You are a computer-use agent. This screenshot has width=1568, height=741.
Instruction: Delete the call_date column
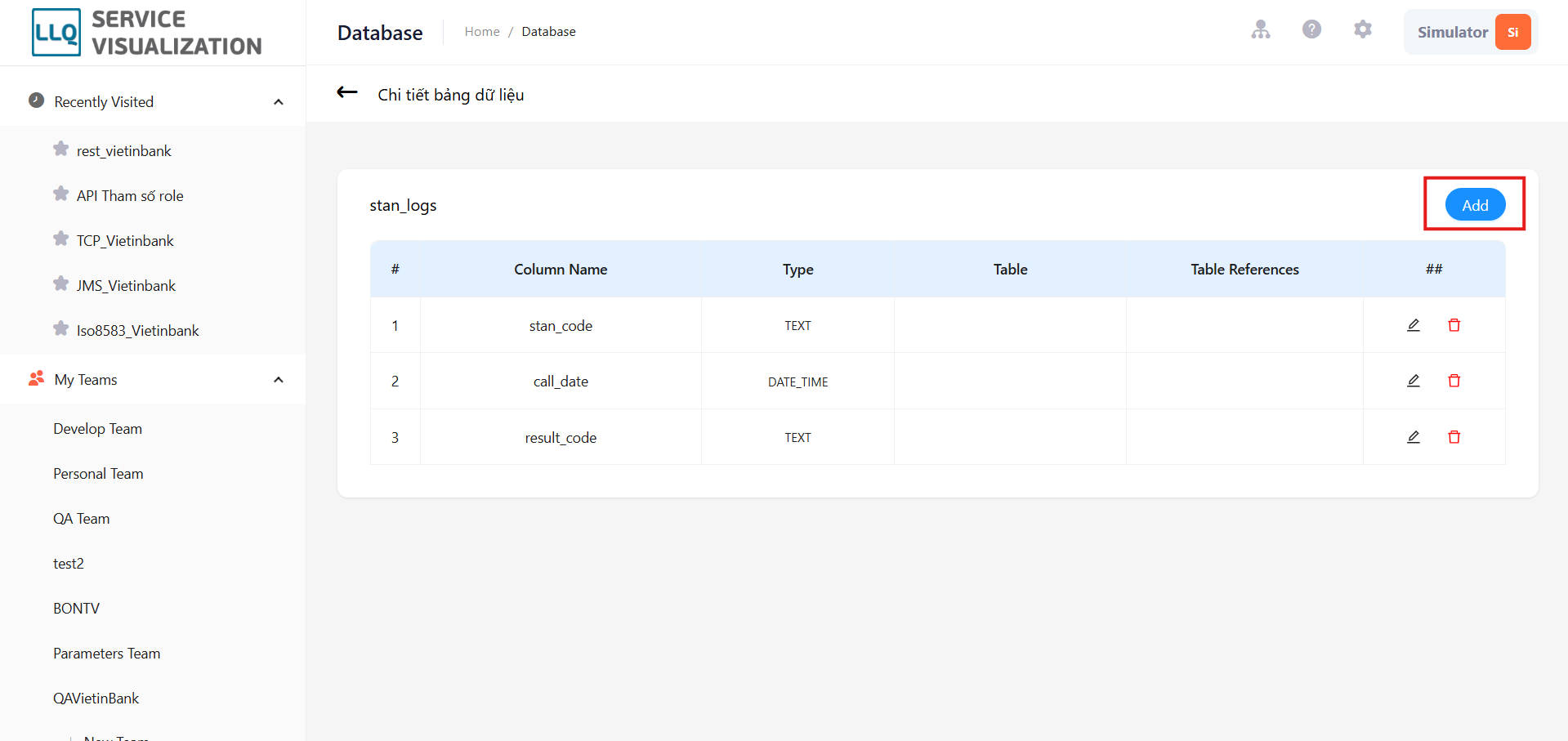[1454, 381]
